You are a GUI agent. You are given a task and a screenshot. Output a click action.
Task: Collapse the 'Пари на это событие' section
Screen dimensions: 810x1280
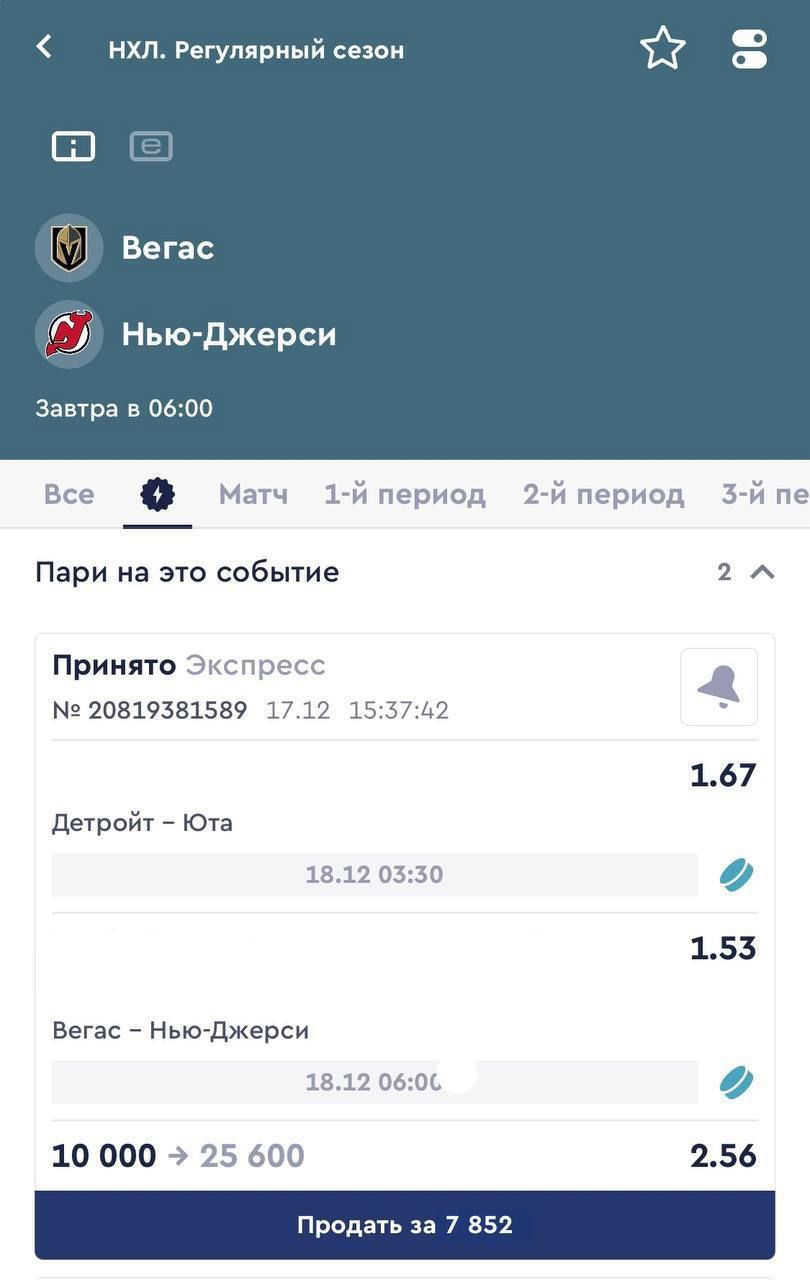[x=762, y=572]
